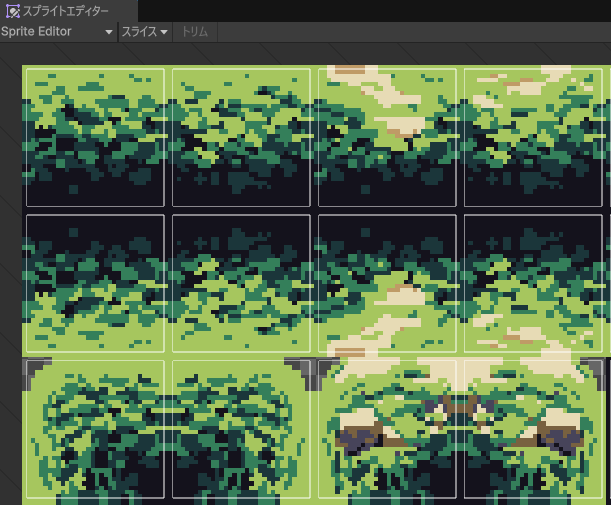611x505 pixels.
Task: Select the top-left dense foliage sprite slice
Action: [95, 138]
